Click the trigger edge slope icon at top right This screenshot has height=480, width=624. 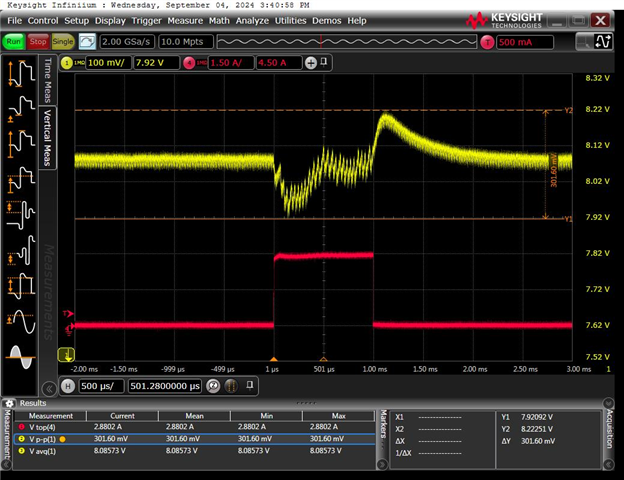tap(603, 41)
